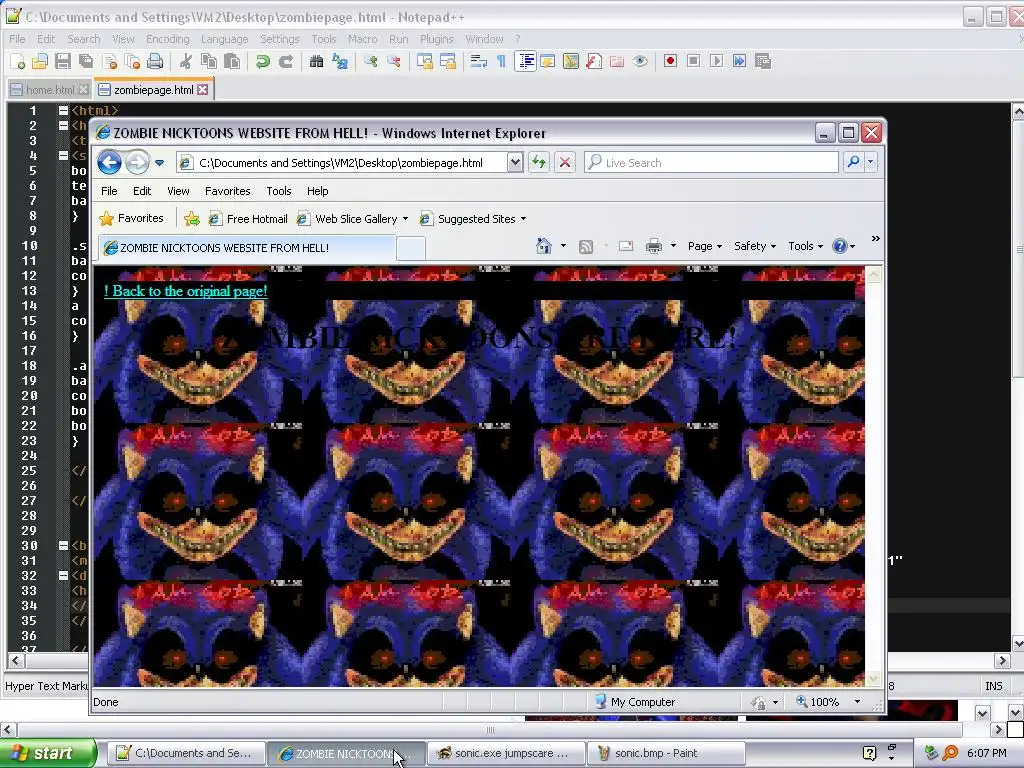Image resolution: width=1024 pixels, height=768 pixels.
Task: Open the Language menu in Notepad++
Action: [224, 39]
